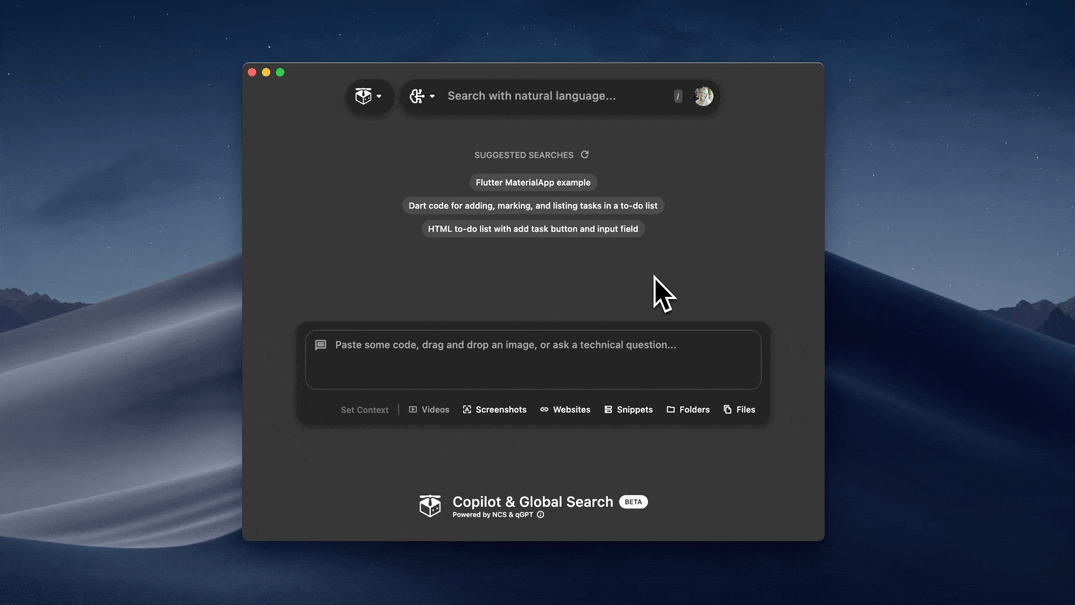Screen dimensions: 1075x605
Task: Enable Set Context for the conversation
Action: [x=363, y=409]
